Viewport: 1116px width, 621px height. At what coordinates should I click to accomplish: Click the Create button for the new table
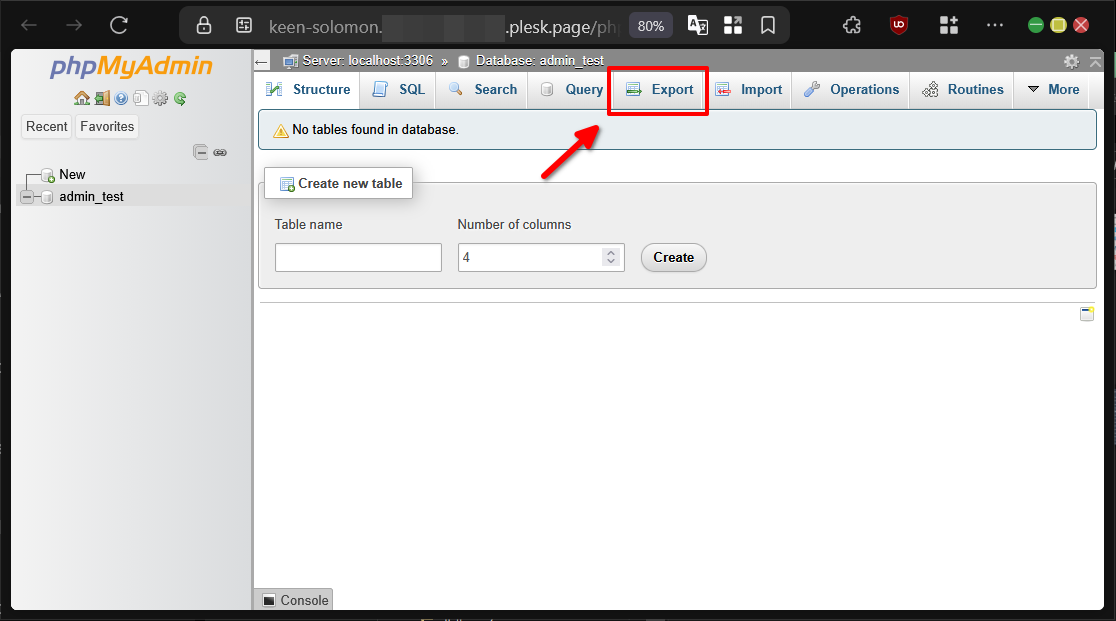coord(673,257)
